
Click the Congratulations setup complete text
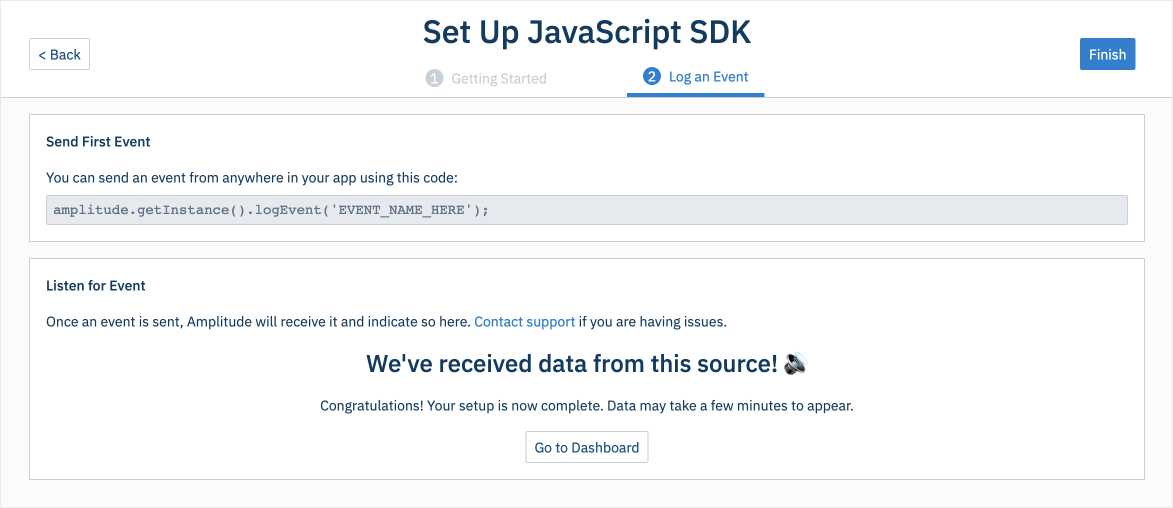pyautogui.click(x=586, y=406)
